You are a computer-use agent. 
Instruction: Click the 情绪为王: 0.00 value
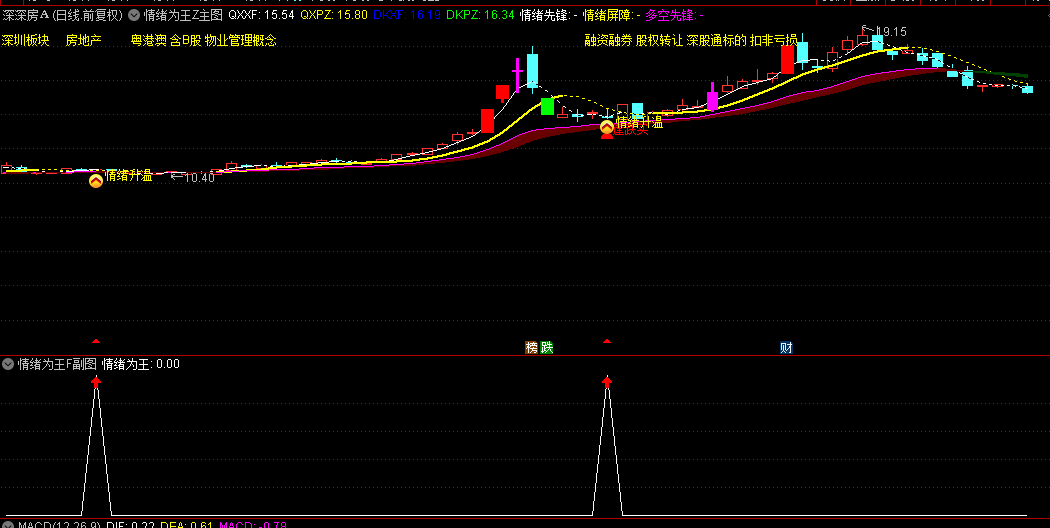tap(141, 365)
